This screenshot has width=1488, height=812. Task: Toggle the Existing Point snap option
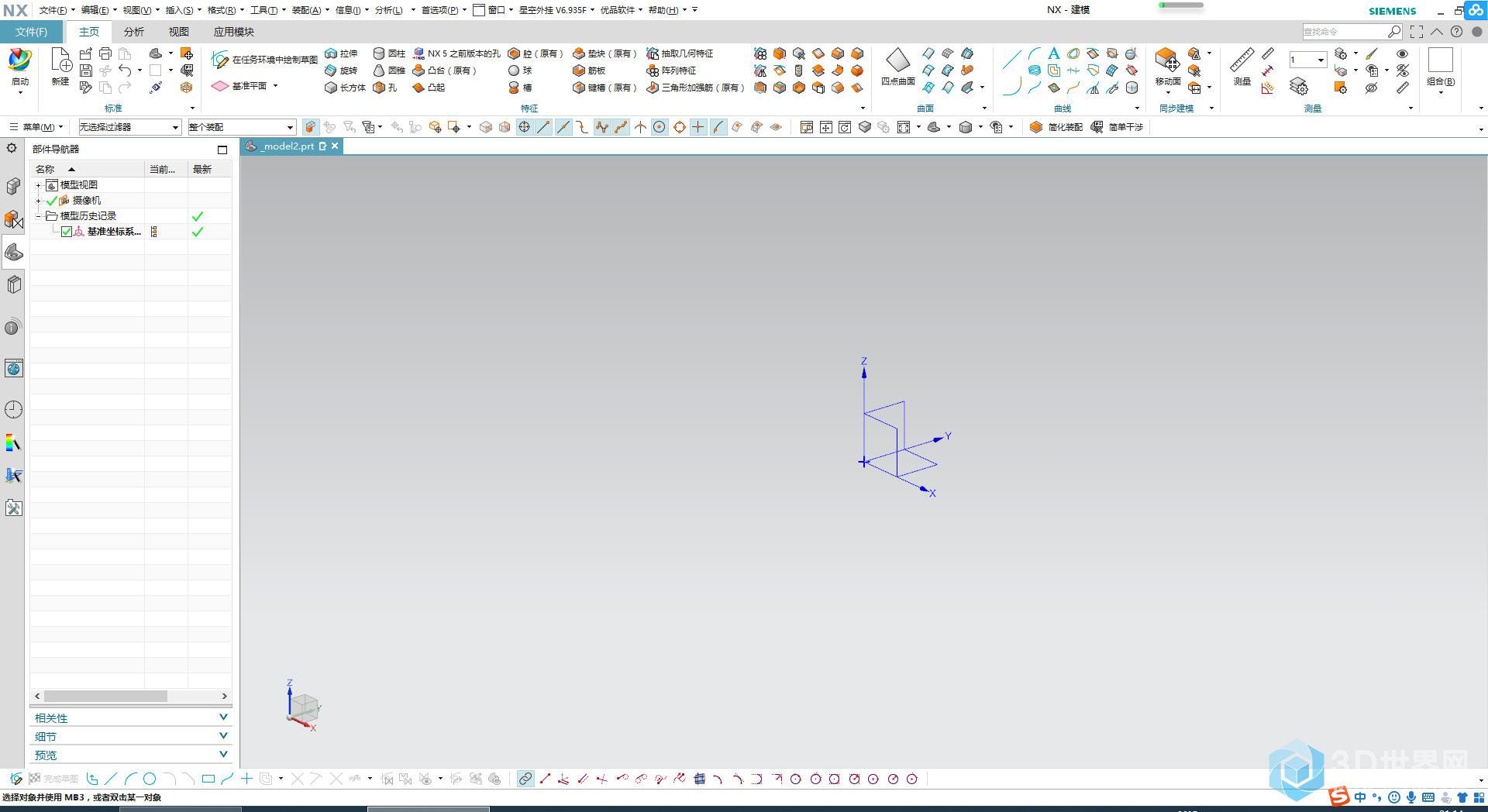coord(698,127)
